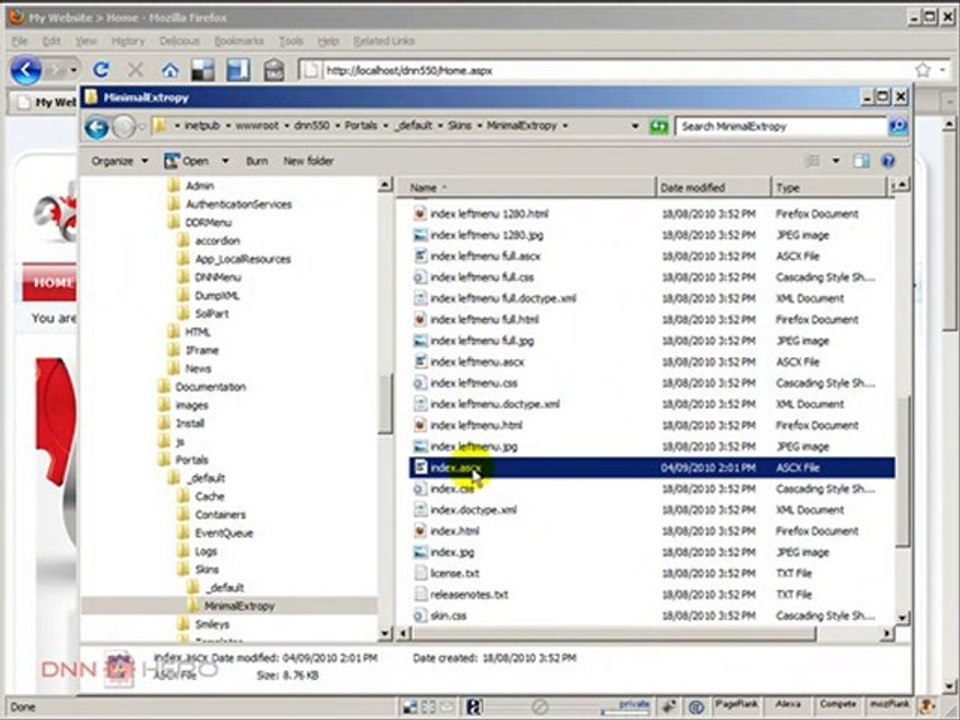The width and height of the screenshot is (960, 720).
Task: Sort by Date modified column
Action: click(713, 188)
